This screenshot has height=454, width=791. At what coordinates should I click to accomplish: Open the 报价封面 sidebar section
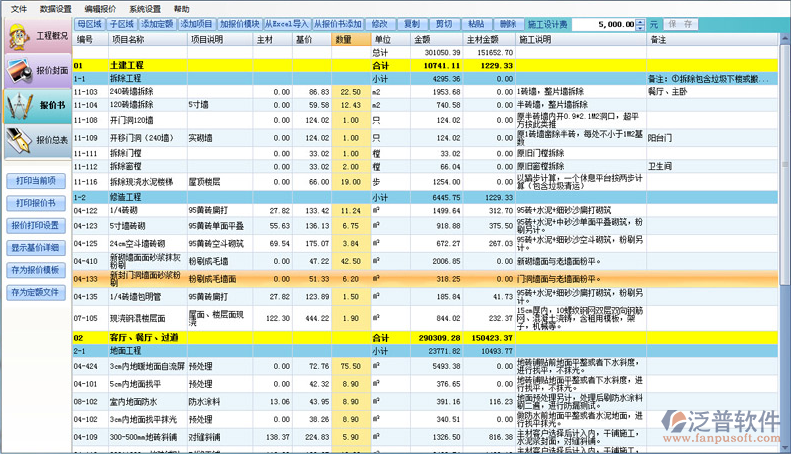(x=36, y=71)
